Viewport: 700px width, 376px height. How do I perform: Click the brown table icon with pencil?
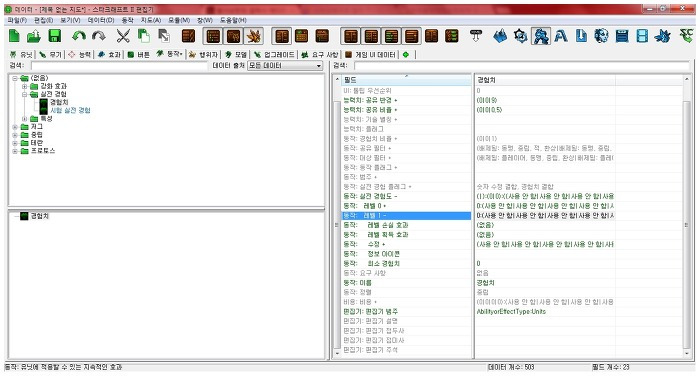point(188,36)
